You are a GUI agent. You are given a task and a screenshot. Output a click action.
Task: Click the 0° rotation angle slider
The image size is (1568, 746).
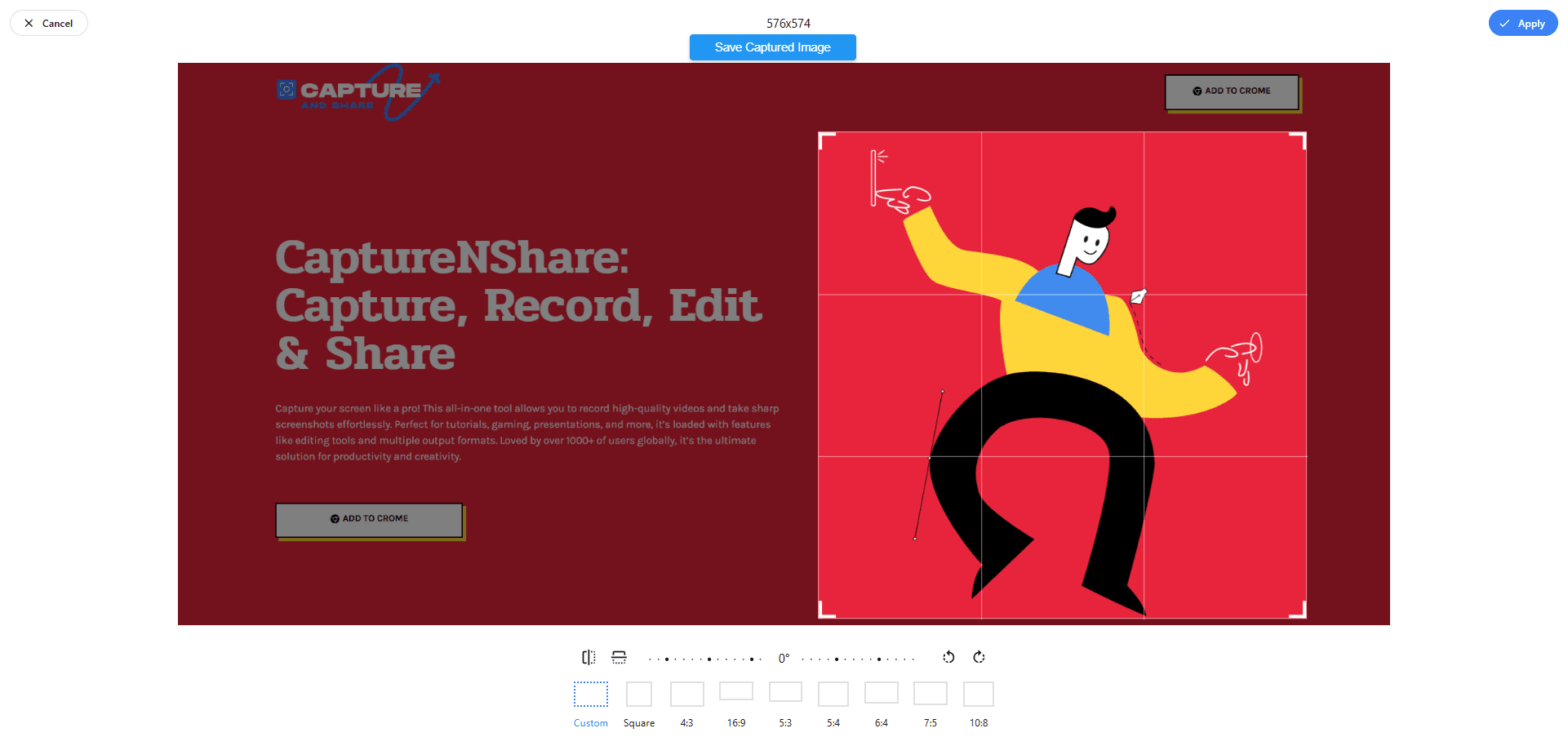point(784,659)
